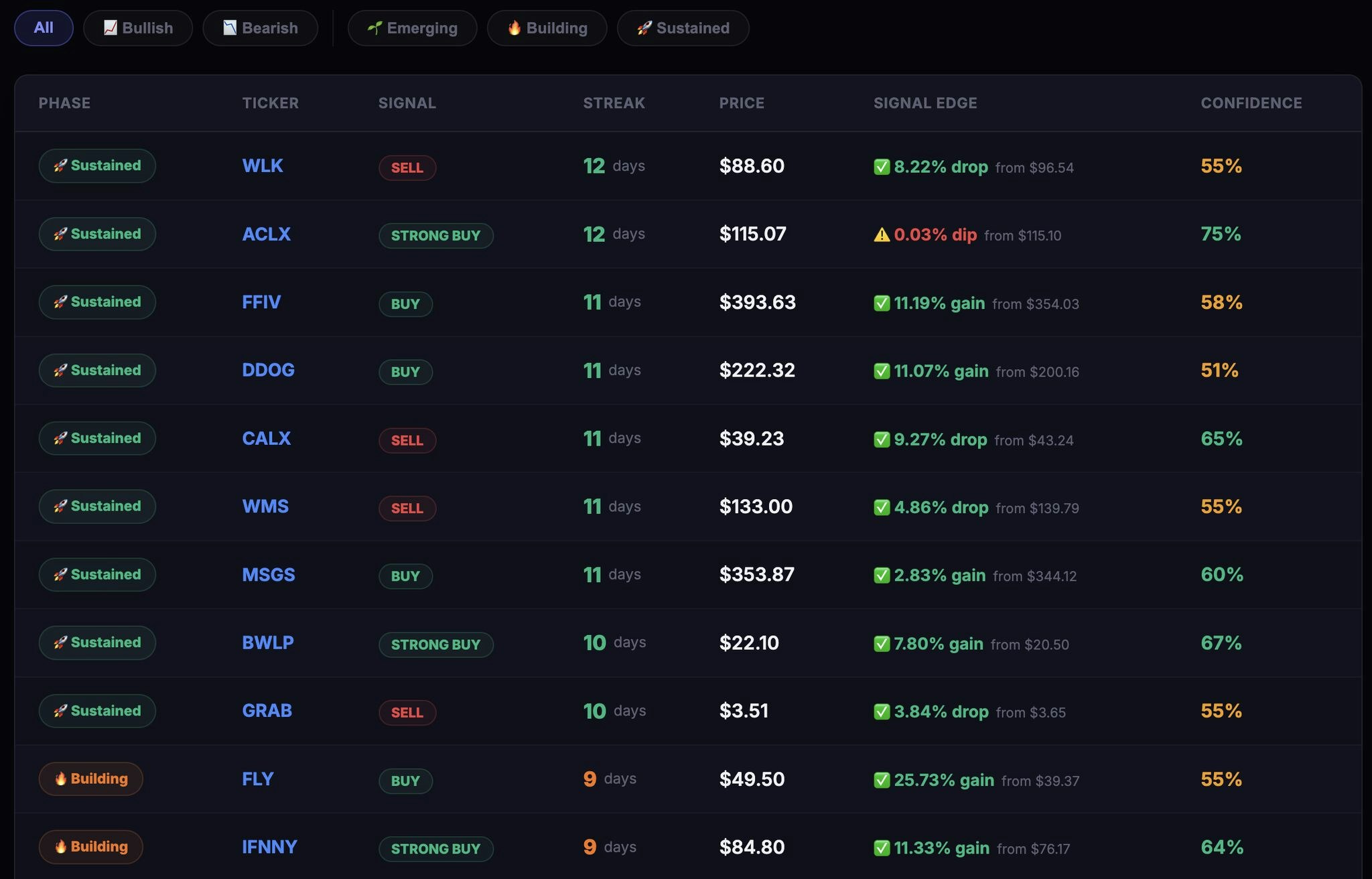This screenshot has width=1372, height=879.
Task: Click green checkmark icon in DDOG row
Action: click(882, 371)
